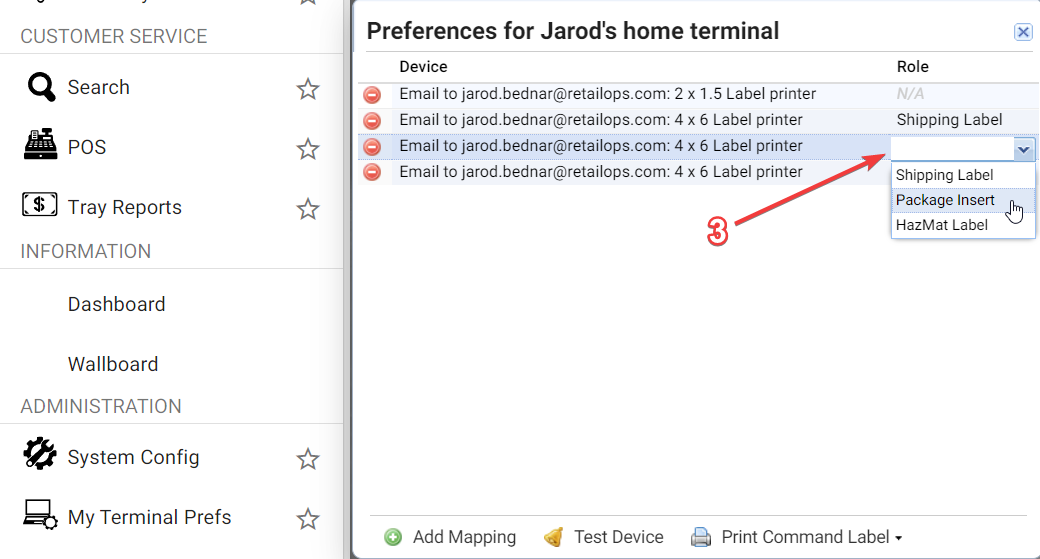Choose Package Insert from Role list
The height and width of the screenshot is (559, 1040).
click(x=945, y=200)
